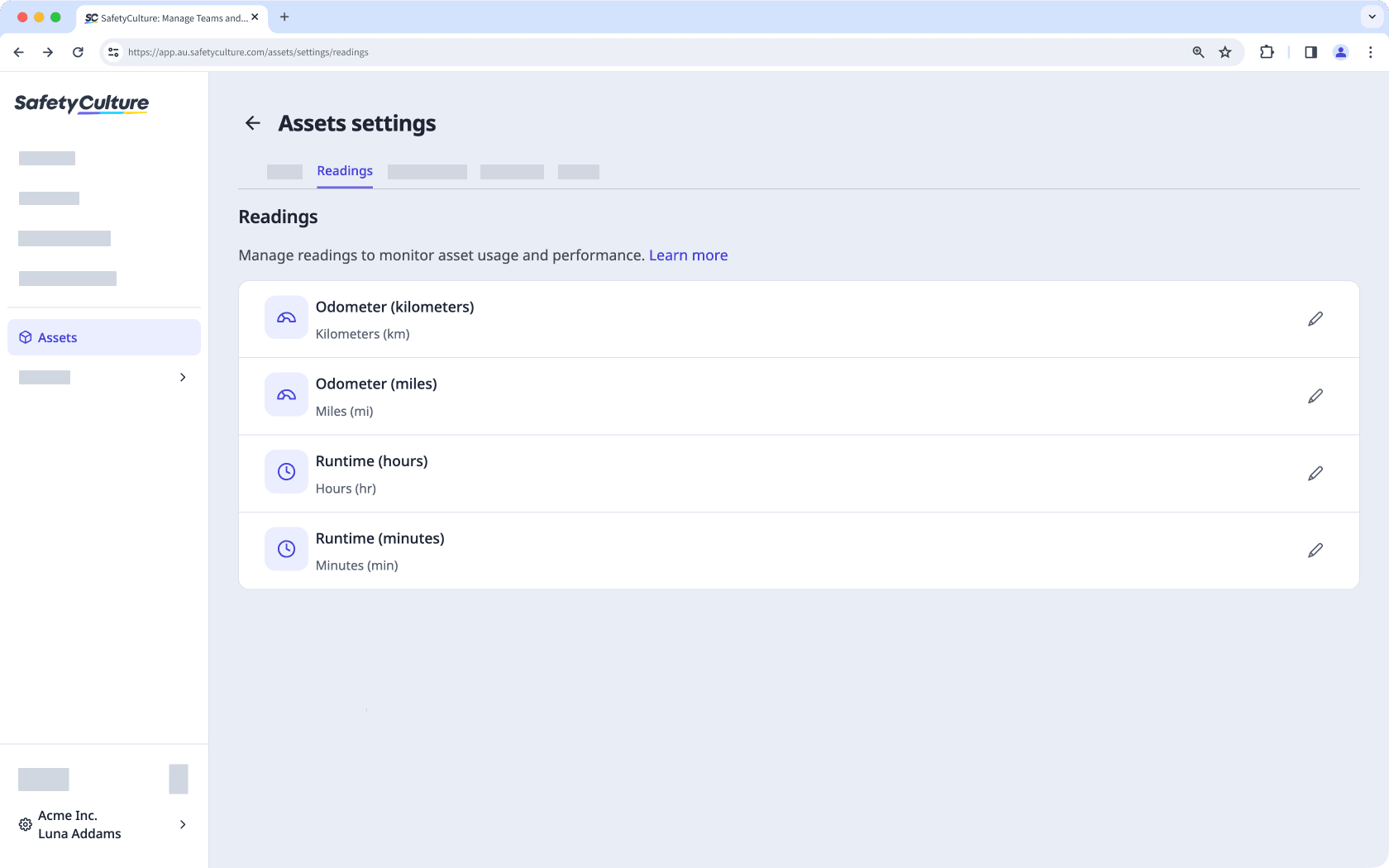Bookmark the page with the star icon
The image size is (1389, 868).
[1225, 51]
